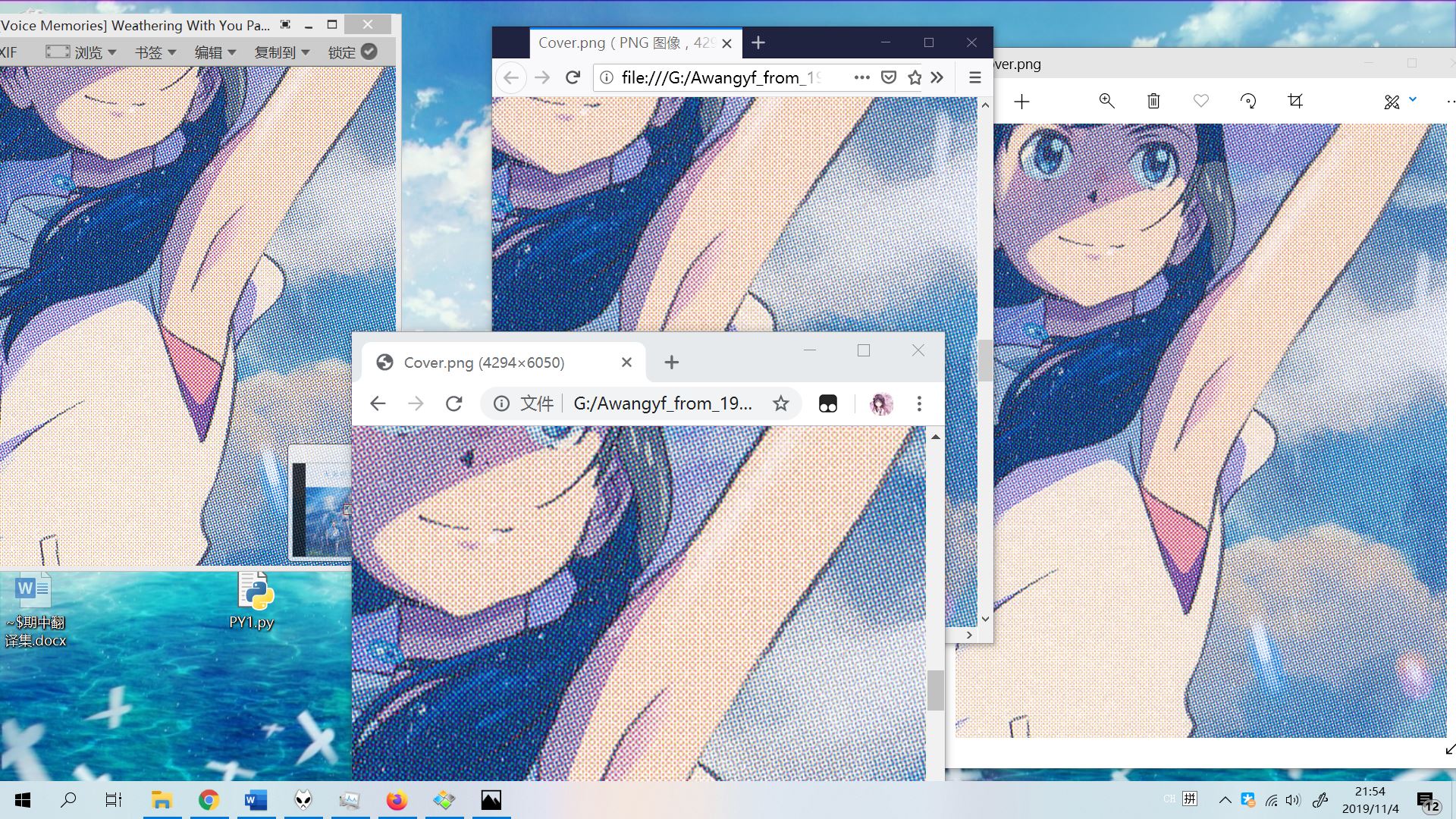This screenshot has height=819, width=1456.
Task: Go forward in the Chrome window
Action: [x=416, y=403]
